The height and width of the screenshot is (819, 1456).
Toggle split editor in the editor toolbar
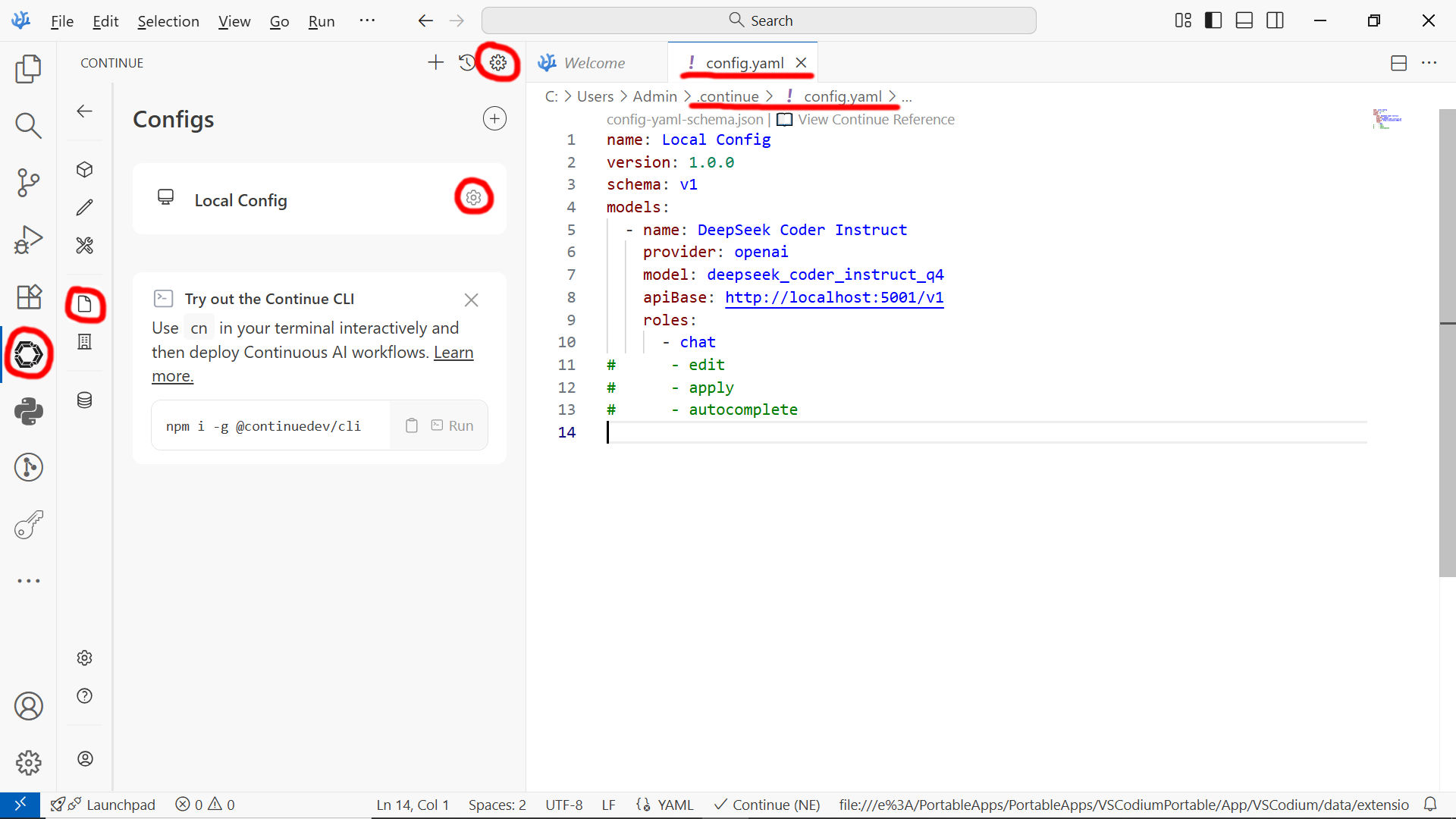[x=1398, y=63]
